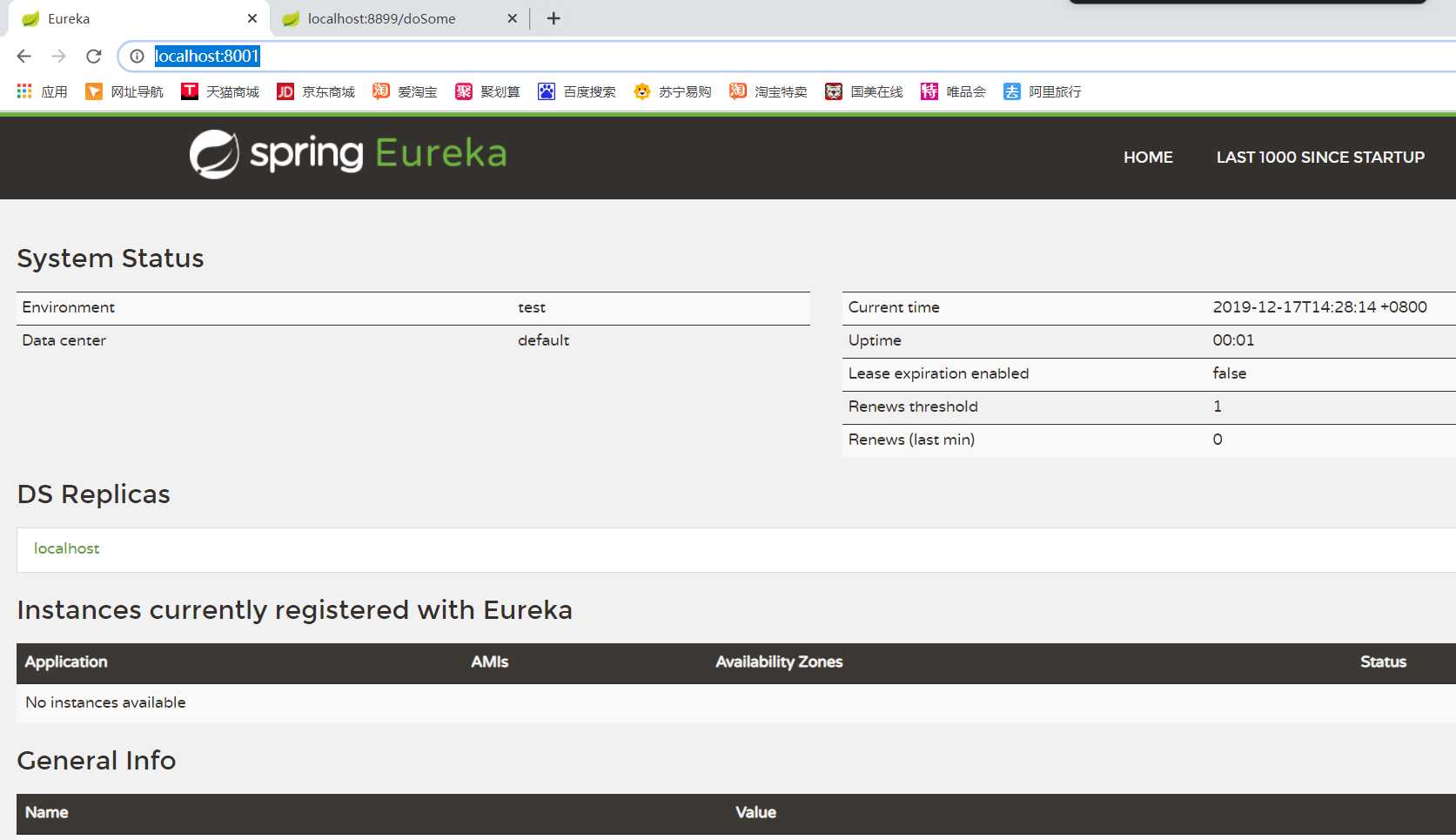
Task: Click the General Info heading
Action: click(97, 761)
